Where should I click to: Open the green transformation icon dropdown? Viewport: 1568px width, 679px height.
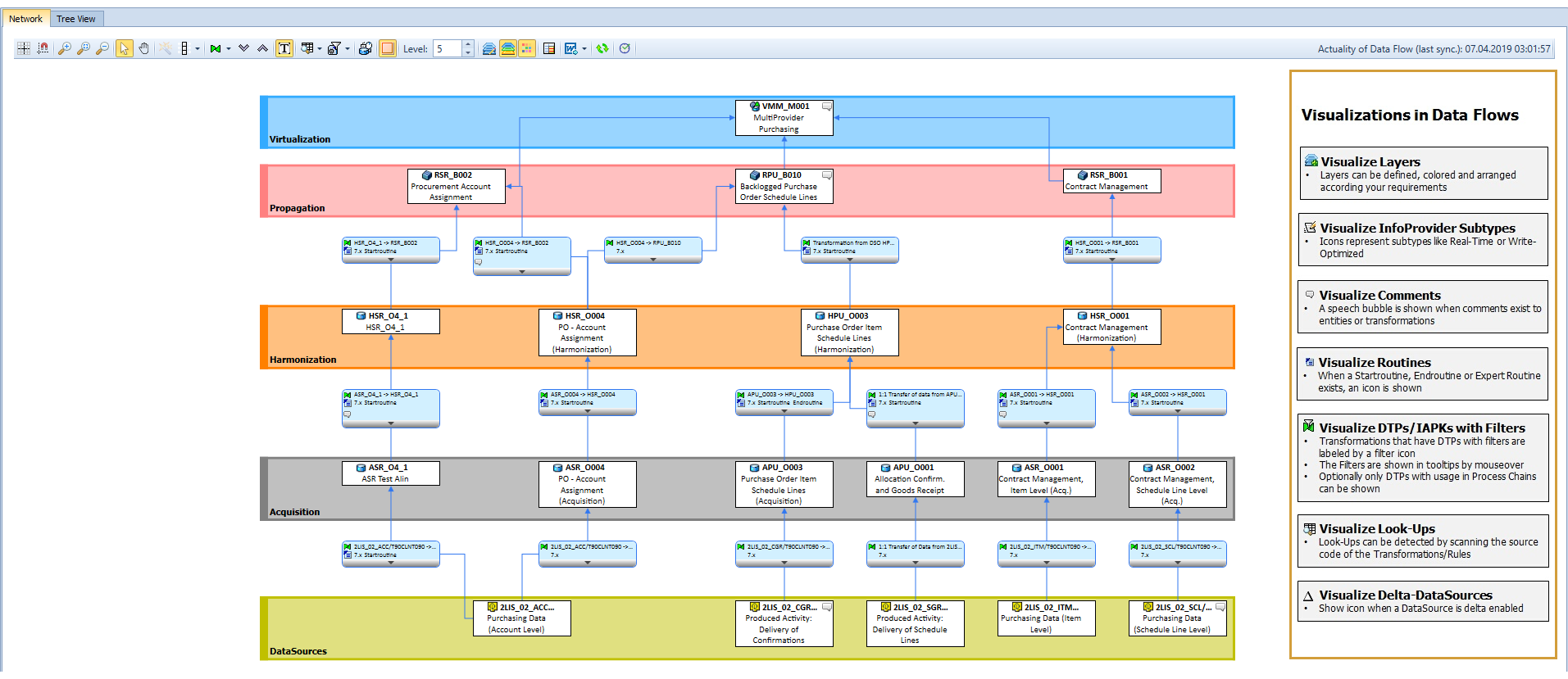(x=229, y=49)
